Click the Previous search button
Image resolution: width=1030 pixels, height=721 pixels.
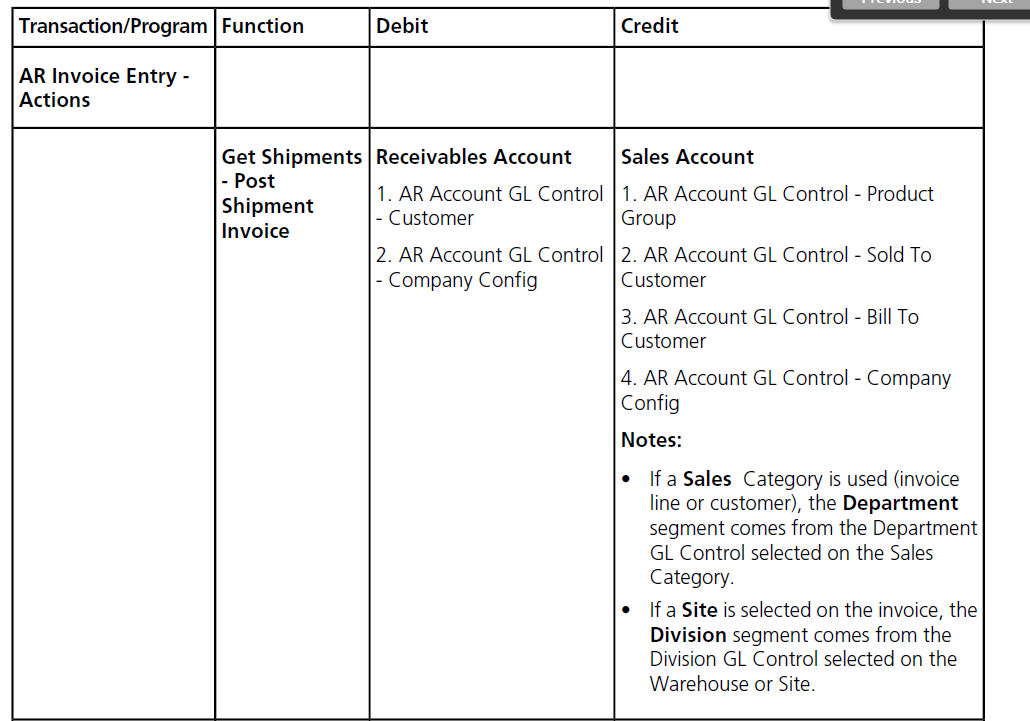click(x=890, y=3)
